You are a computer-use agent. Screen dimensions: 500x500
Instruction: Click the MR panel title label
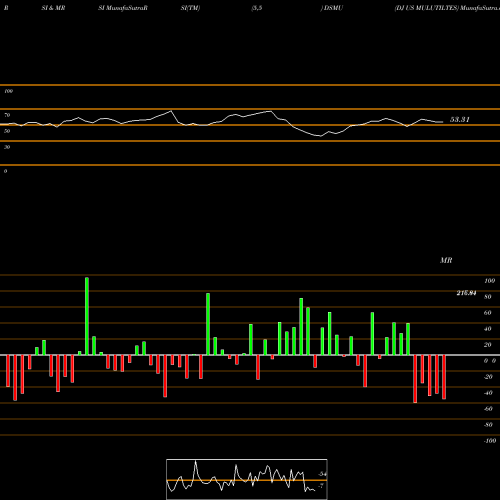click(446, 260)
